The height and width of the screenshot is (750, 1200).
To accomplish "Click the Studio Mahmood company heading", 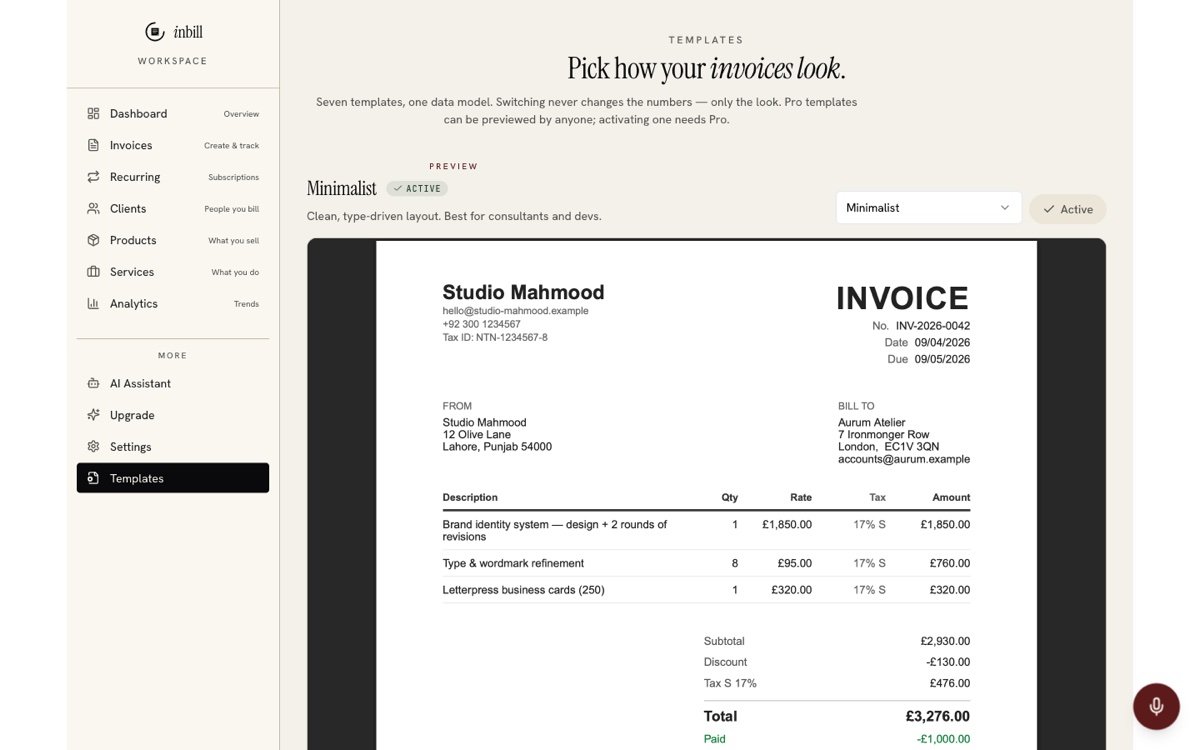I will point(523,292).
